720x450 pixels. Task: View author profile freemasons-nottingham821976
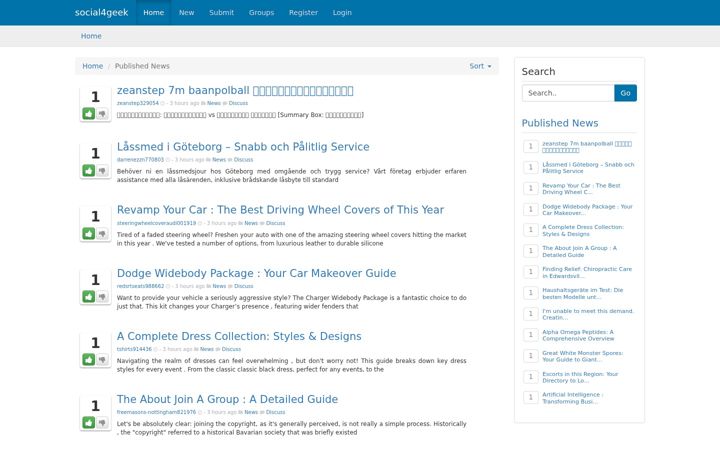point(156,412)
